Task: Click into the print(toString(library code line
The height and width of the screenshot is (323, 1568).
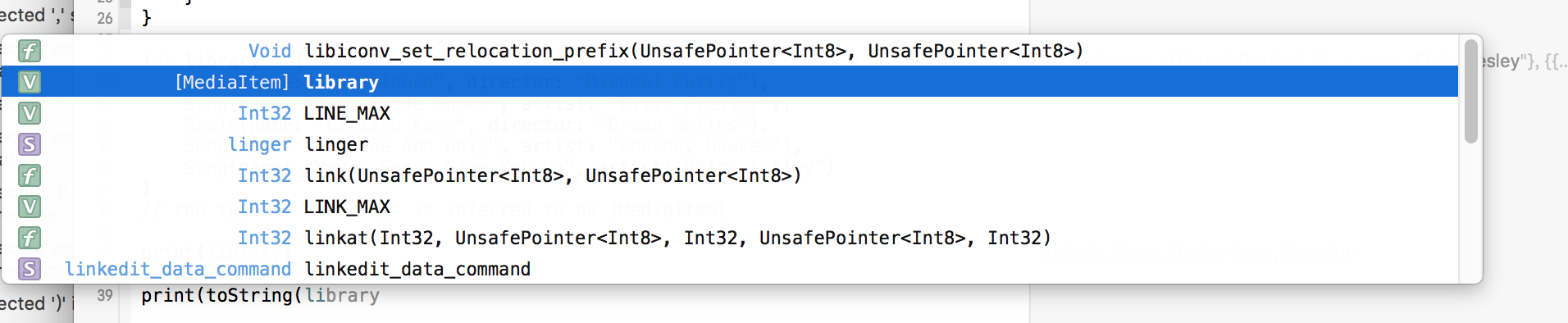Action: click(260, 296)
